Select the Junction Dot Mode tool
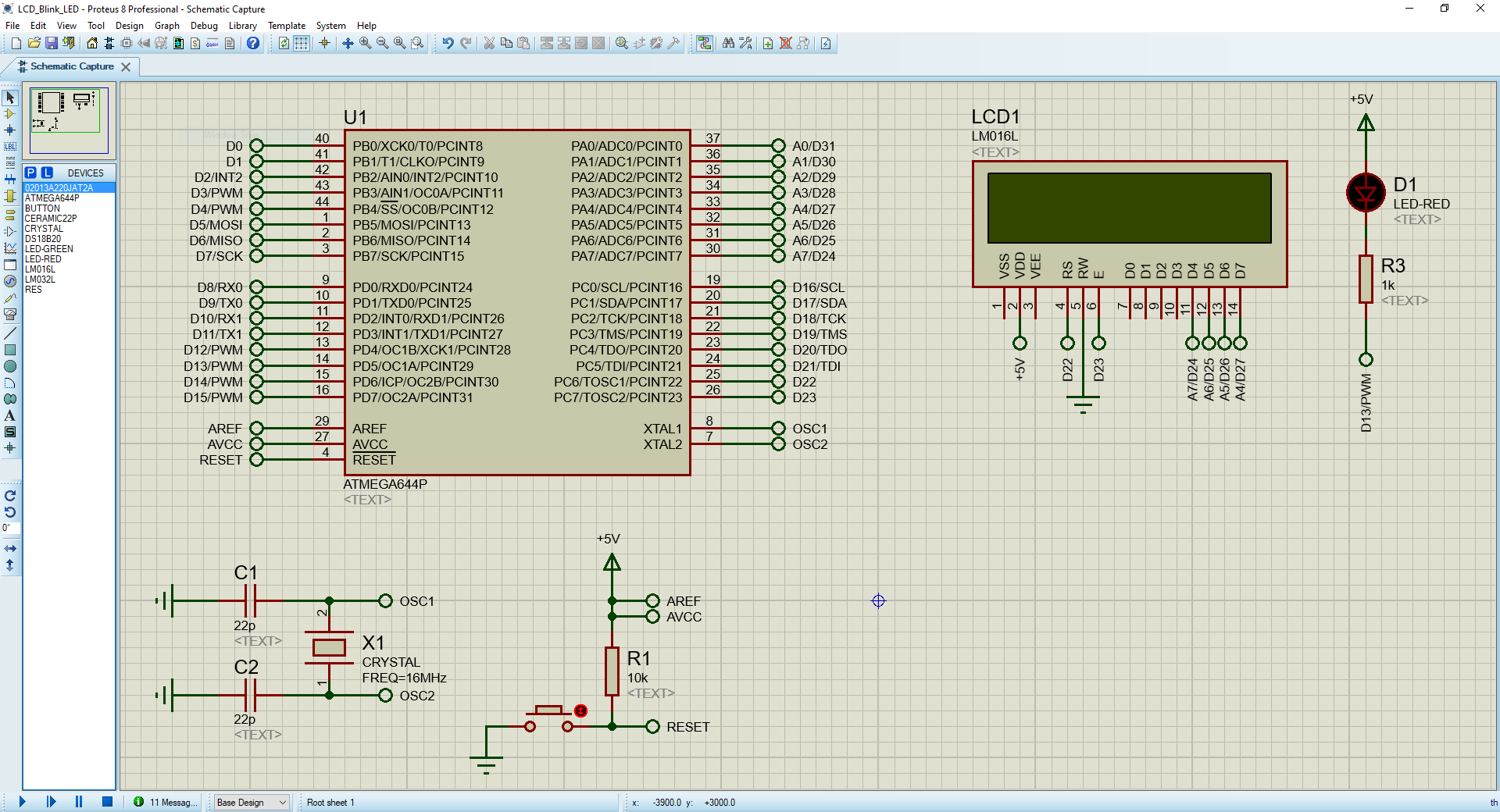Image resolution: width=1500 pixels, height=812 pixels. pos(10,130)
